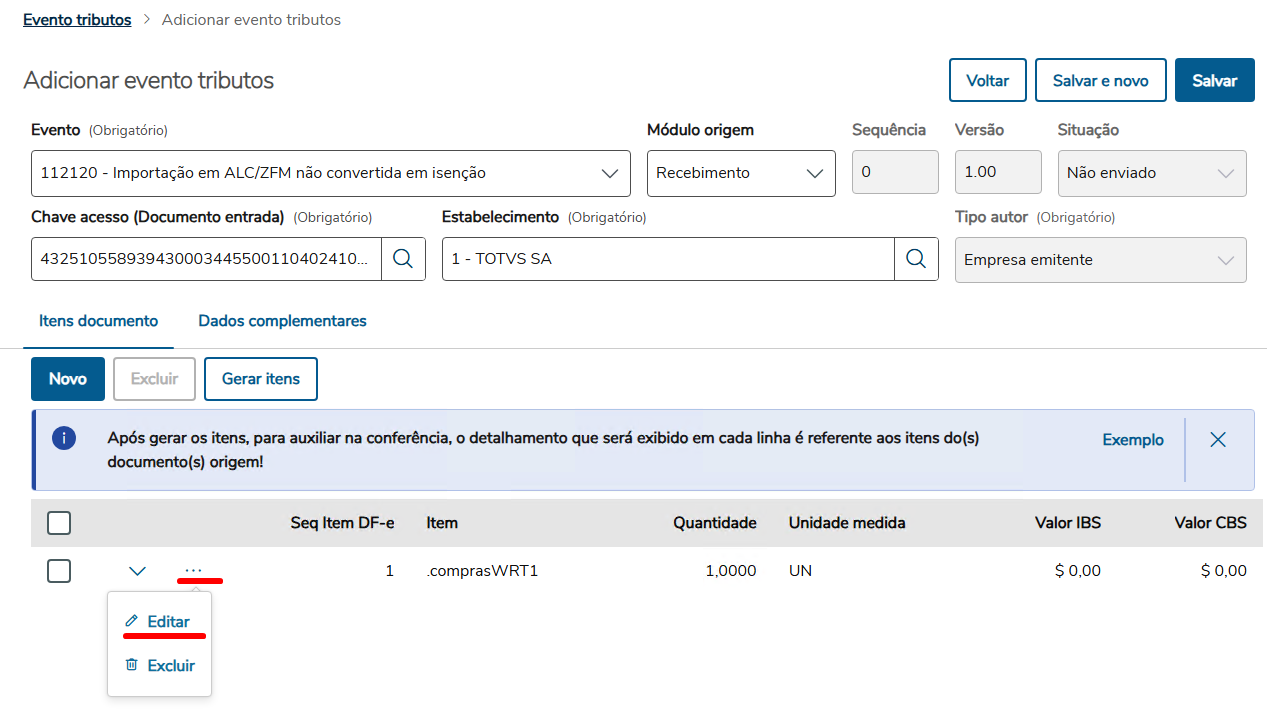
Task: Expand the .comprasWRT1 row details chevron
Action: [x=138, y=571]
